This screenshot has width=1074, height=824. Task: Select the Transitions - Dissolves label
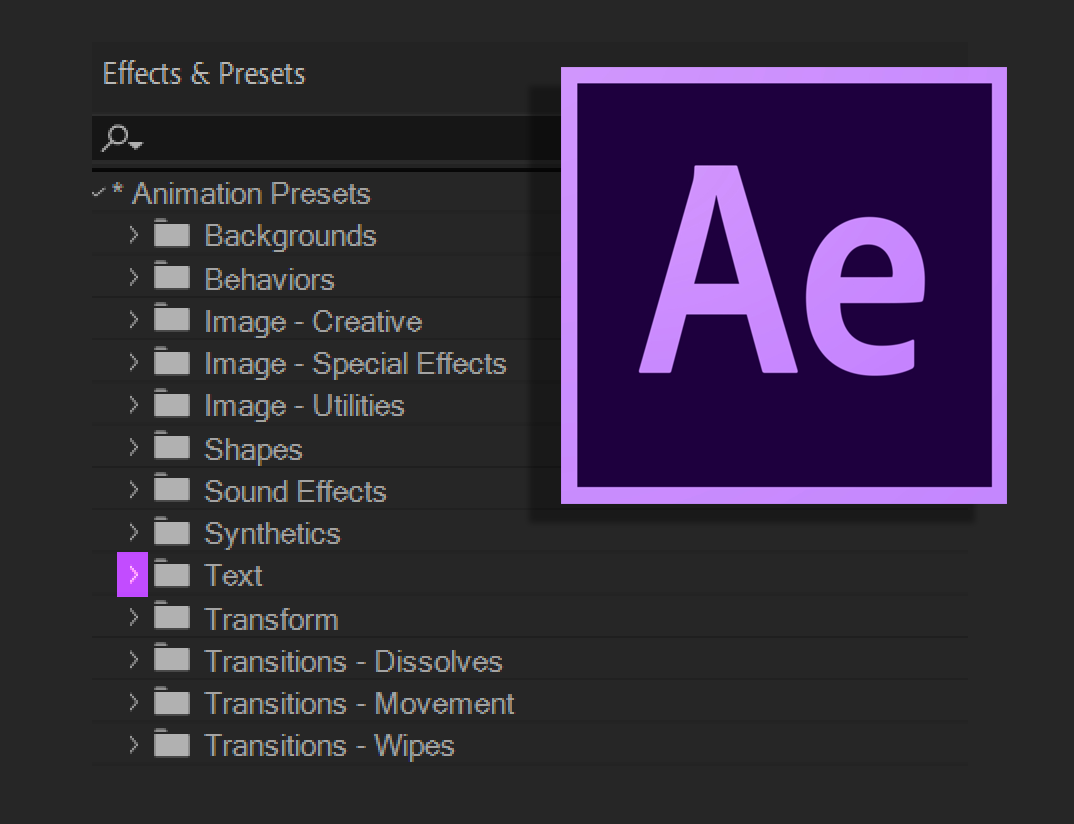coord(353,662)
